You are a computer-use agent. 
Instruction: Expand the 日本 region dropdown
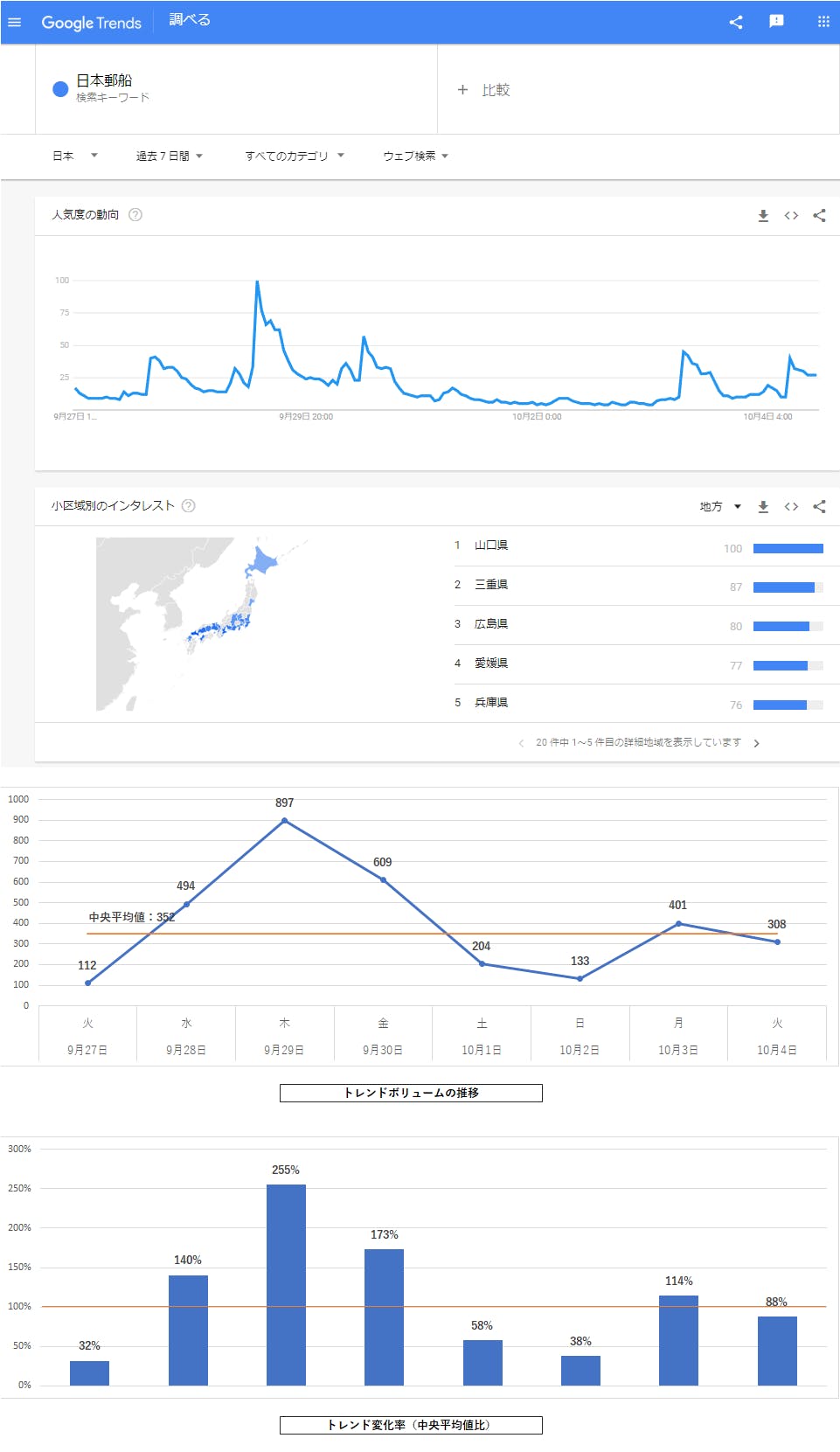coord(75,156)
